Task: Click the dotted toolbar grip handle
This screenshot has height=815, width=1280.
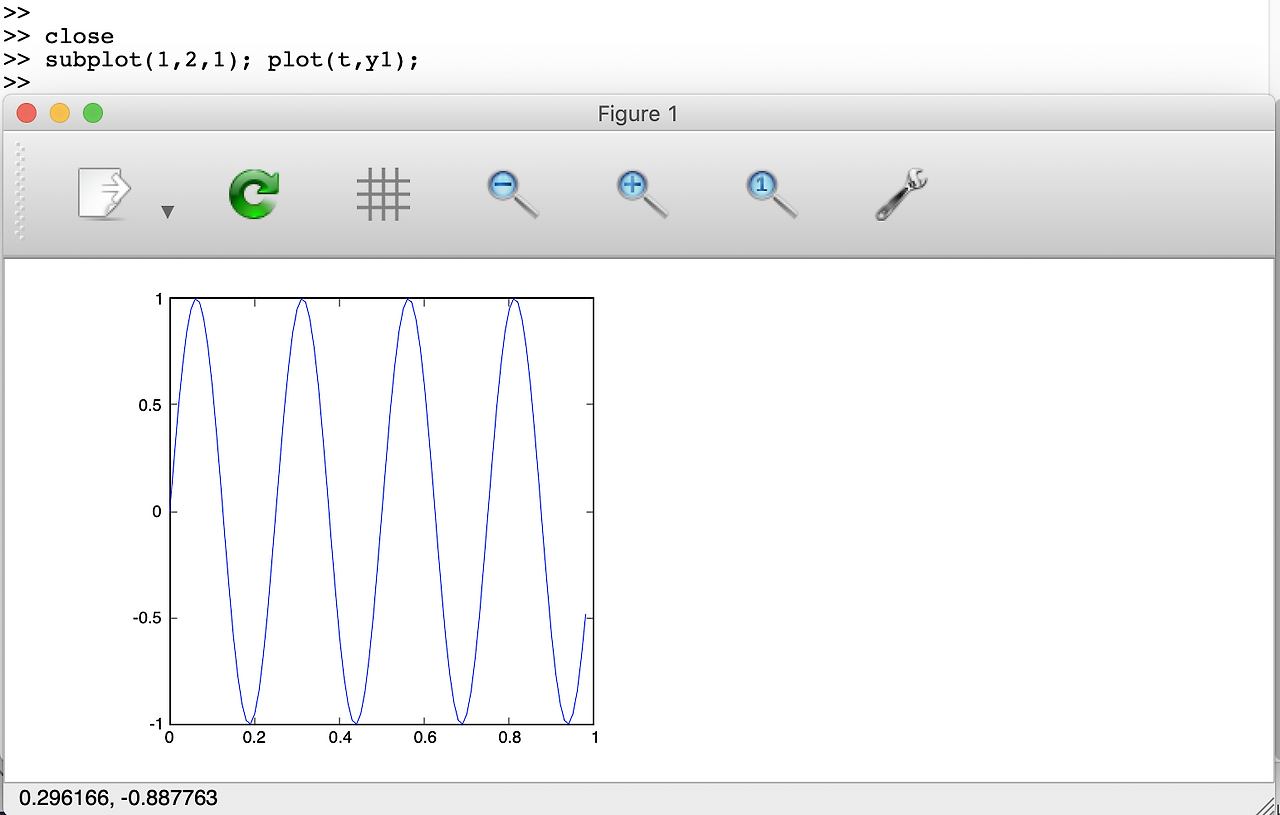Action: coord(18,192)
